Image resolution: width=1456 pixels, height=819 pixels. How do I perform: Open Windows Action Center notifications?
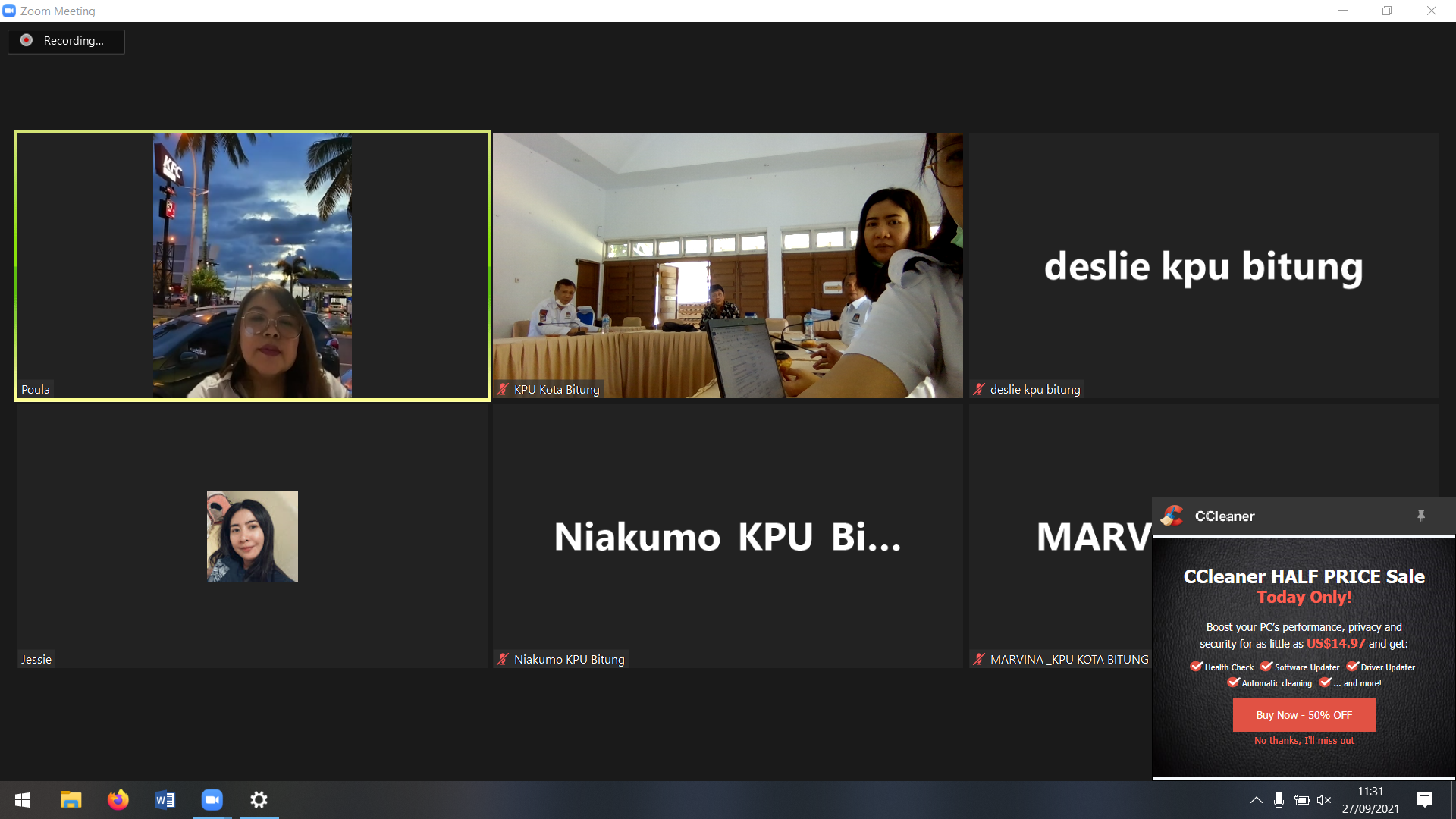[1424, 800]
